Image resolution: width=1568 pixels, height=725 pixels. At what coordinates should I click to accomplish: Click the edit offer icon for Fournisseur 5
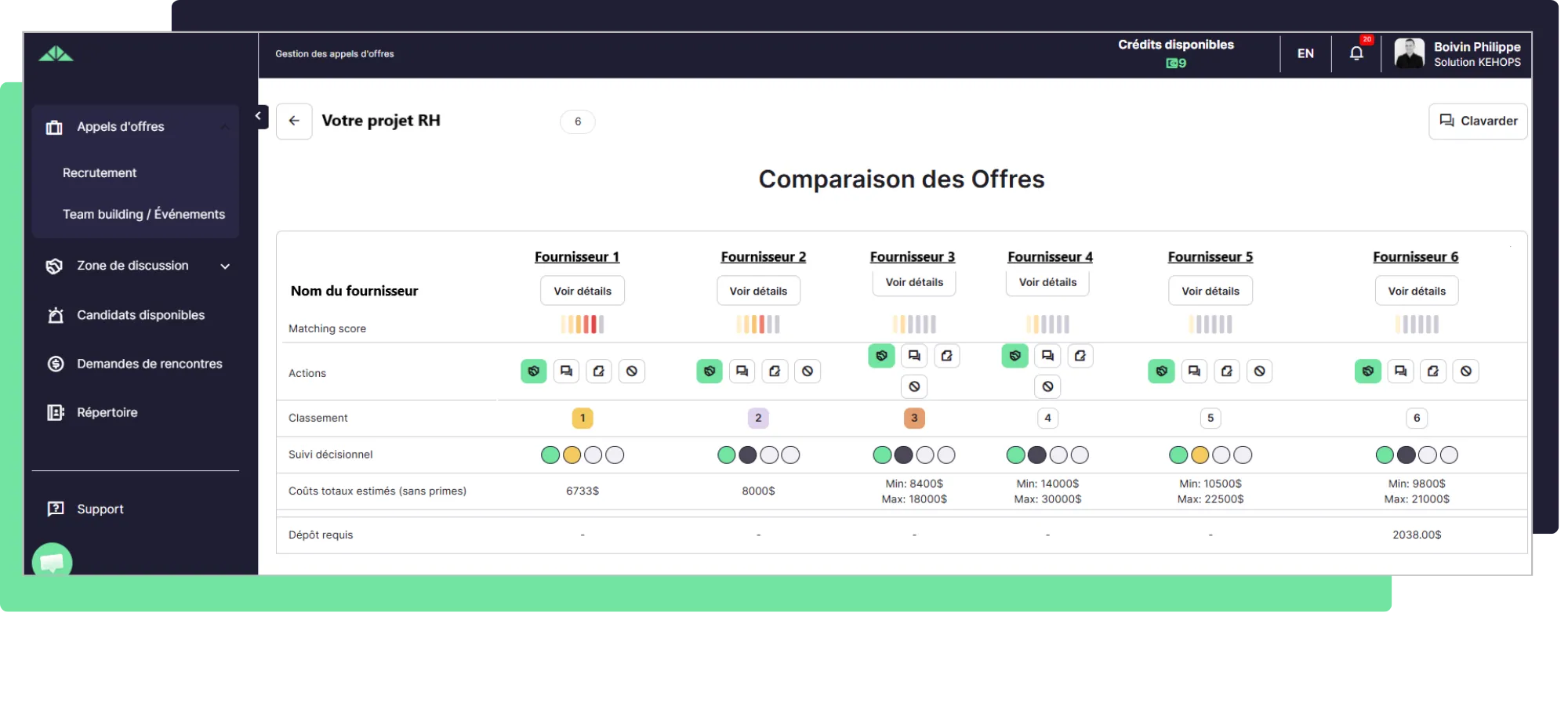tap(1227, 372)
